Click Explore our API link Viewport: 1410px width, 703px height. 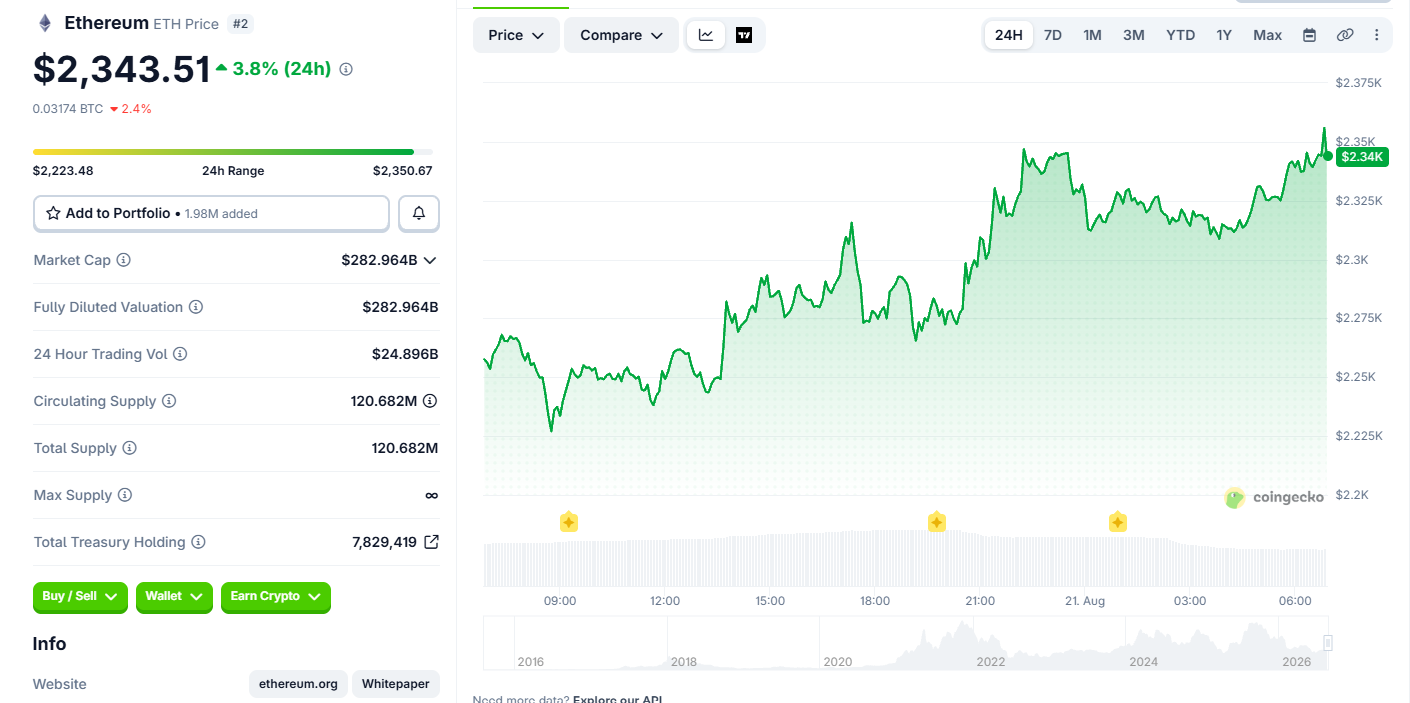(617, 699)
